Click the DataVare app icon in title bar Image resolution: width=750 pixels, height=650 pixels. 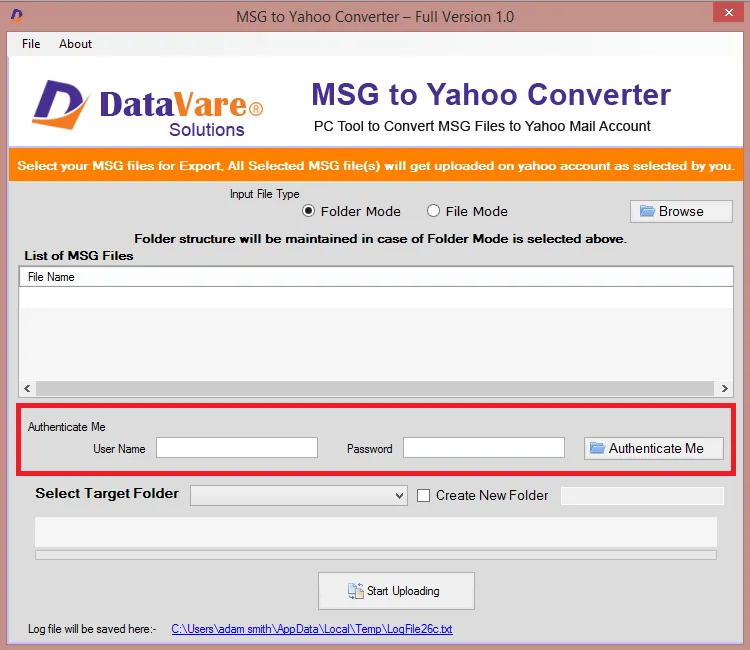[x=17, y=15]
